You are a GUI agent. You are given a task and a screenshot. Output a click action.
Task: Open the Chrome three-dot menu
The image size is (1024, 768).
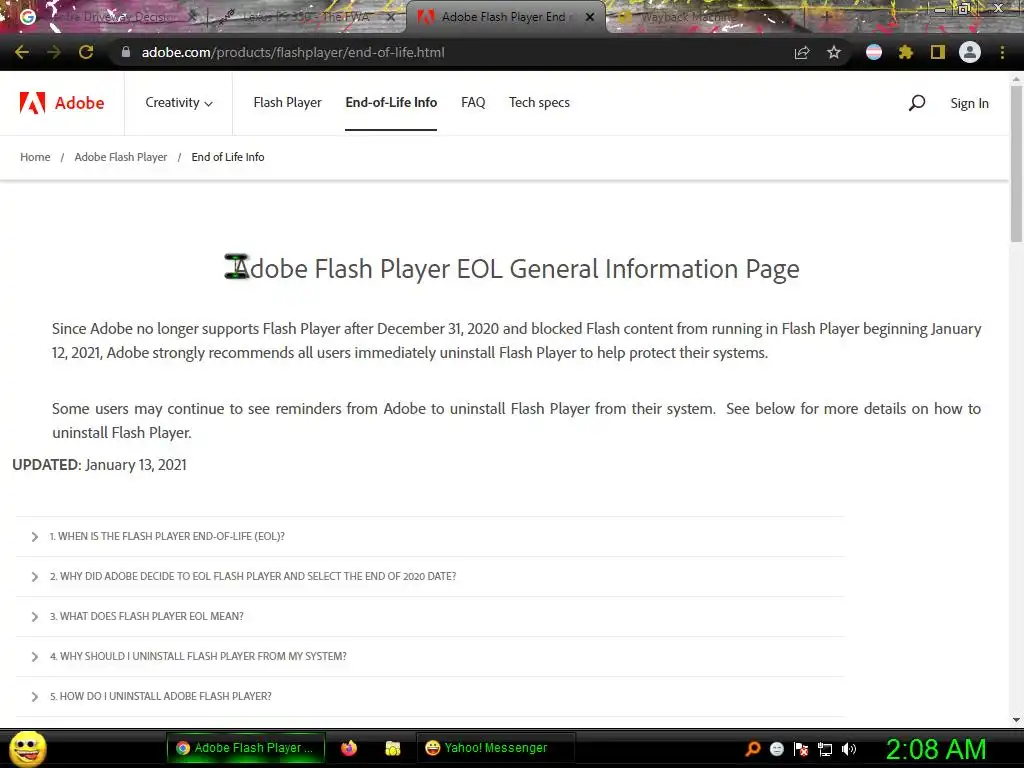click(1002, 52)
